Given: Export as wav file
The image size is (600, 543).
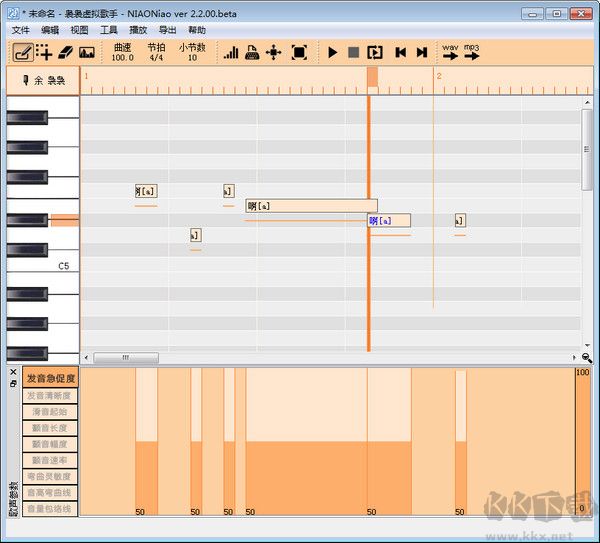Looking at the screenshot, I should tap(450, 52).
